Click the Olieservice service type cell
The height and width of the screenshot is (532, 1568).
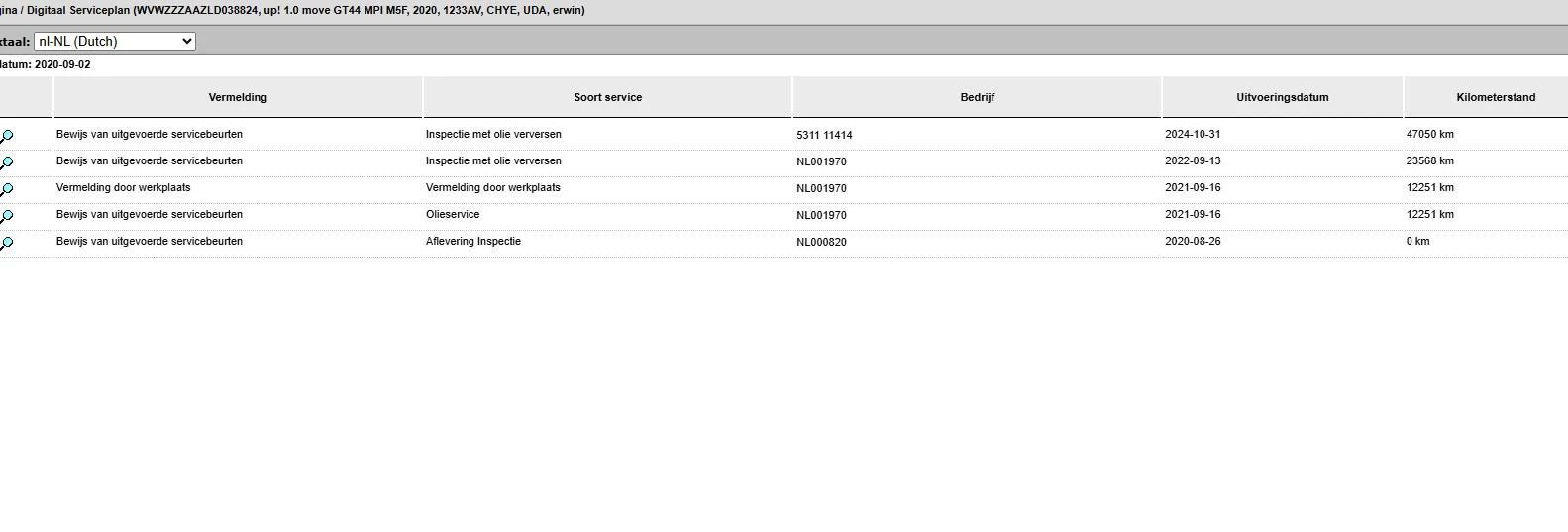[453, 214]
